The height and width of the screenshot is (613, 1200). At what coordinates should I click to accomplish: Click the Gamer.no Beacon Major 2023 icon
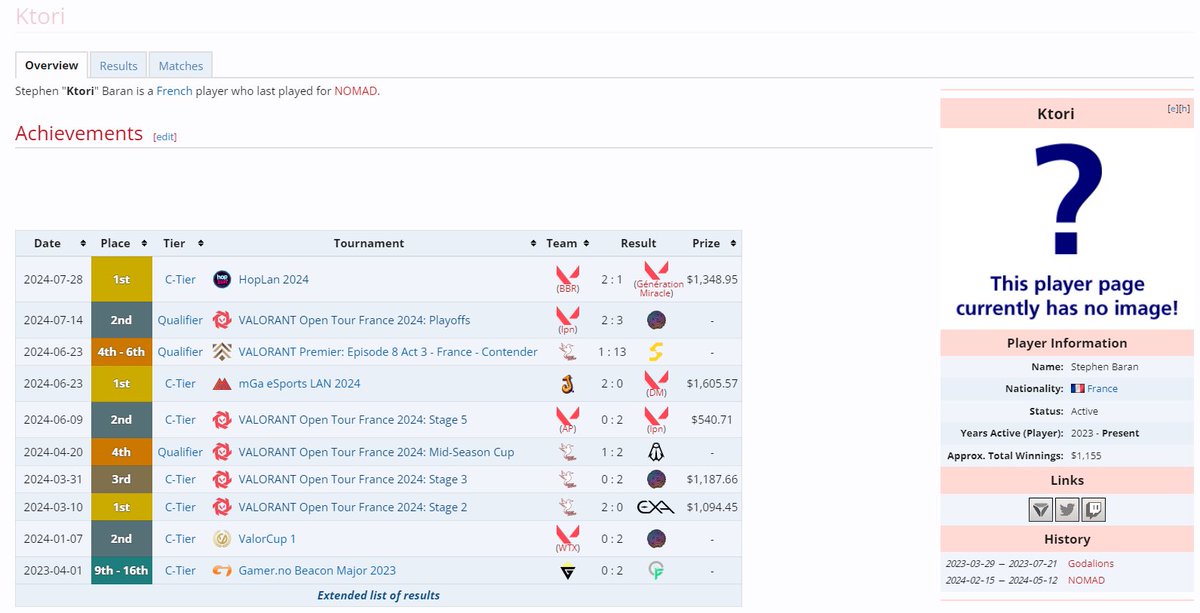tap(222, 571)
